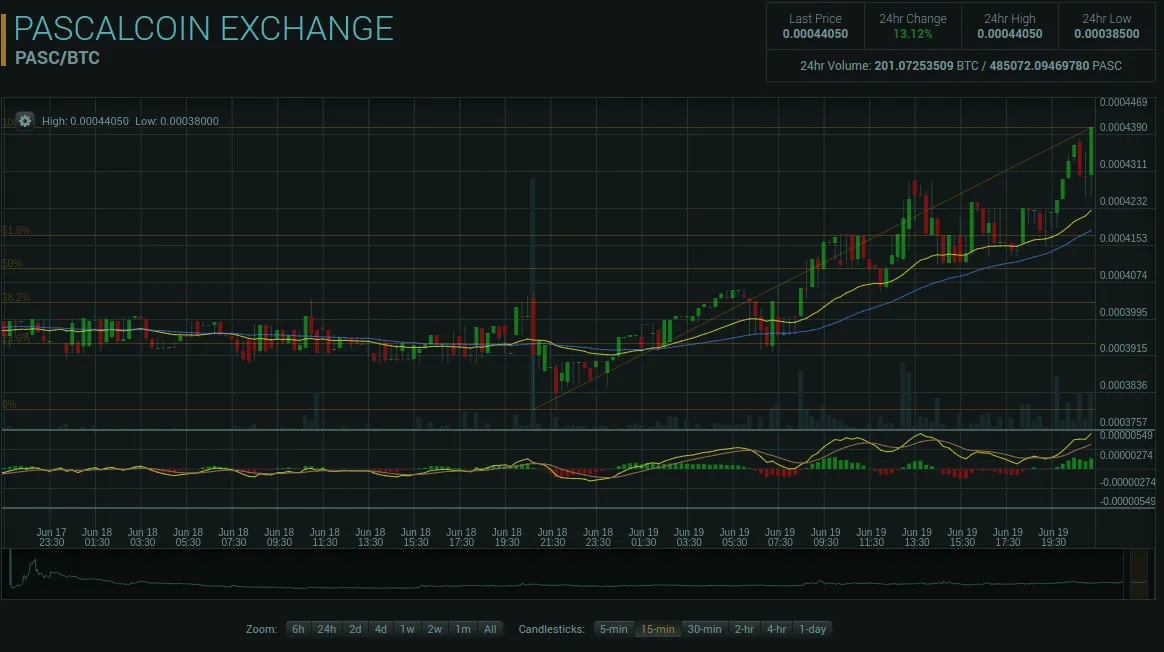
Task: Set zoom to 24h
Action: (327, 629)
